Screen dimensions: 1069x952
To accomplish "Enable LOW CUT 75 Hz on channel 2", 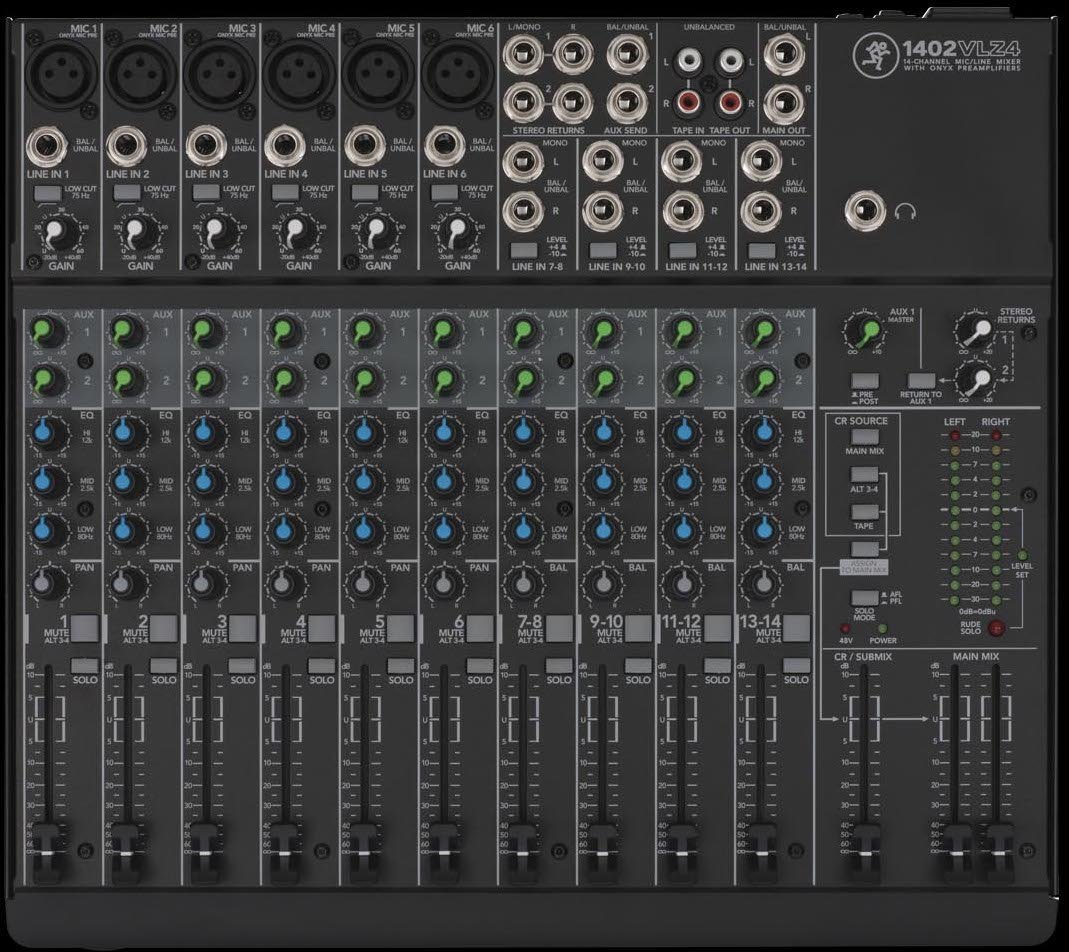I will 126,190.
